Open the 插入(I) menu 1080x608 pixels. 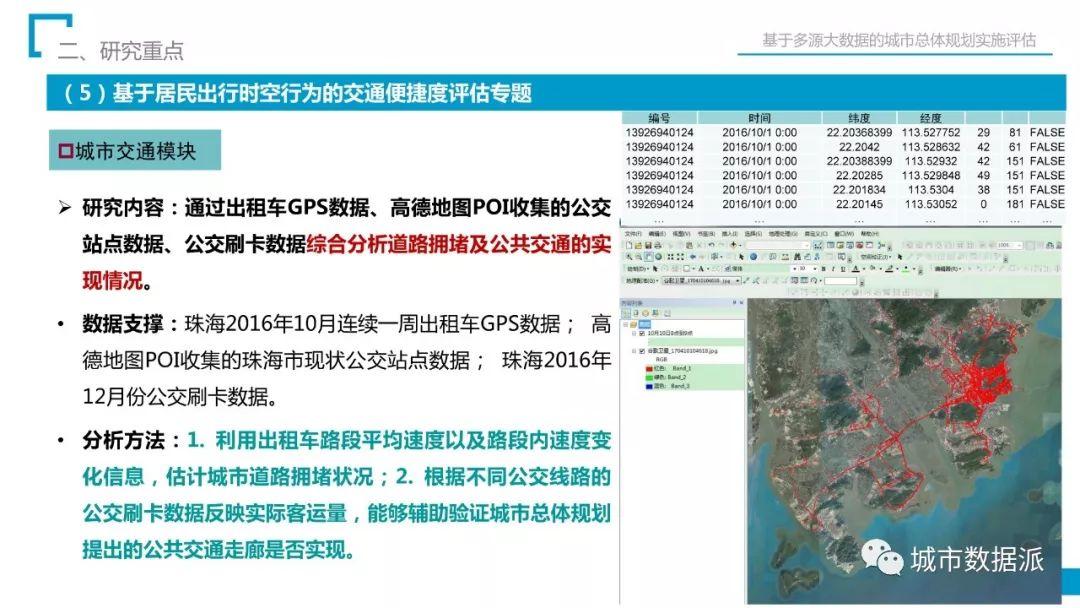[729, 233]
